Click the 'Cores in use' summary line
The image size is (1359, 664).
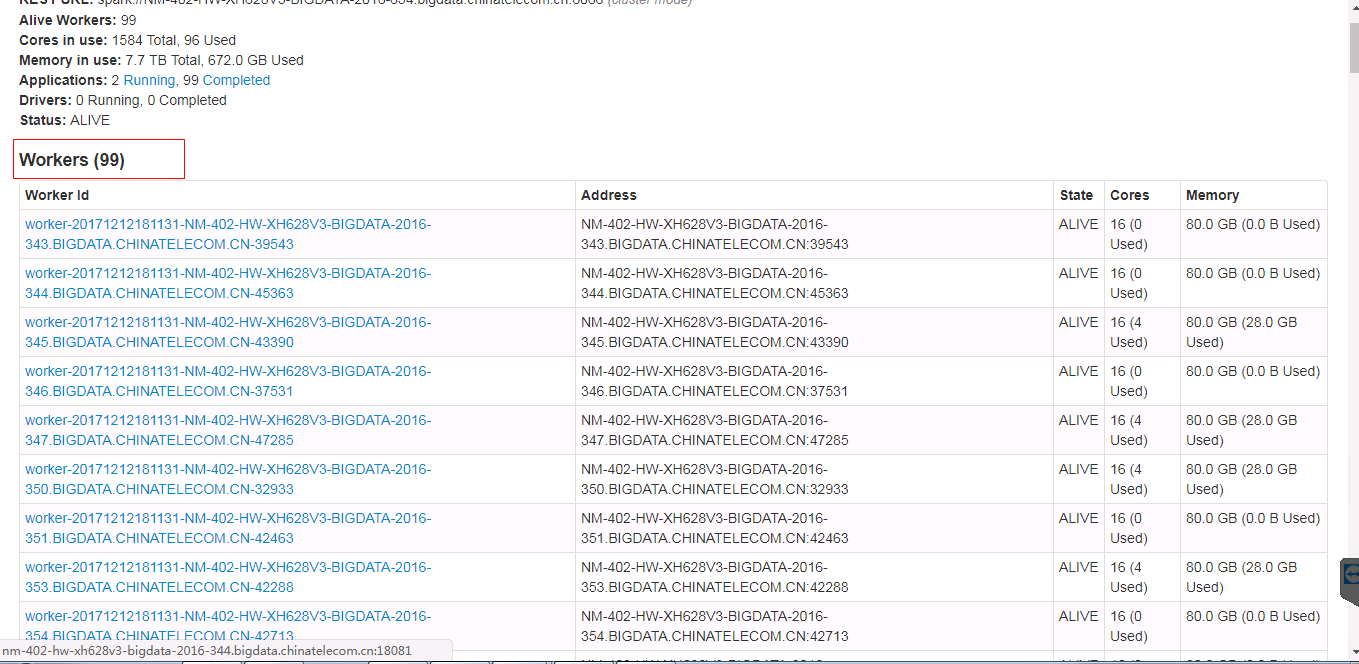[128, 40]
